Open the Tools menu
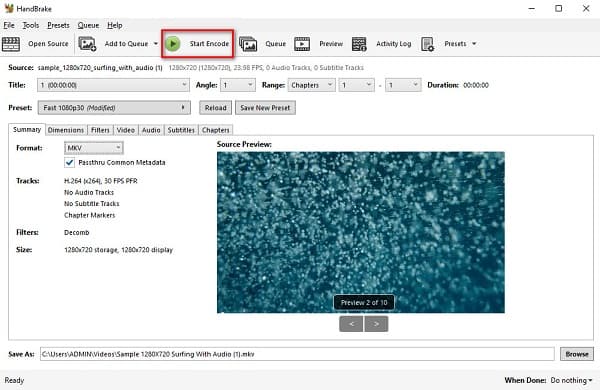The width and height of the screenshot is (600, 390). 31,25
